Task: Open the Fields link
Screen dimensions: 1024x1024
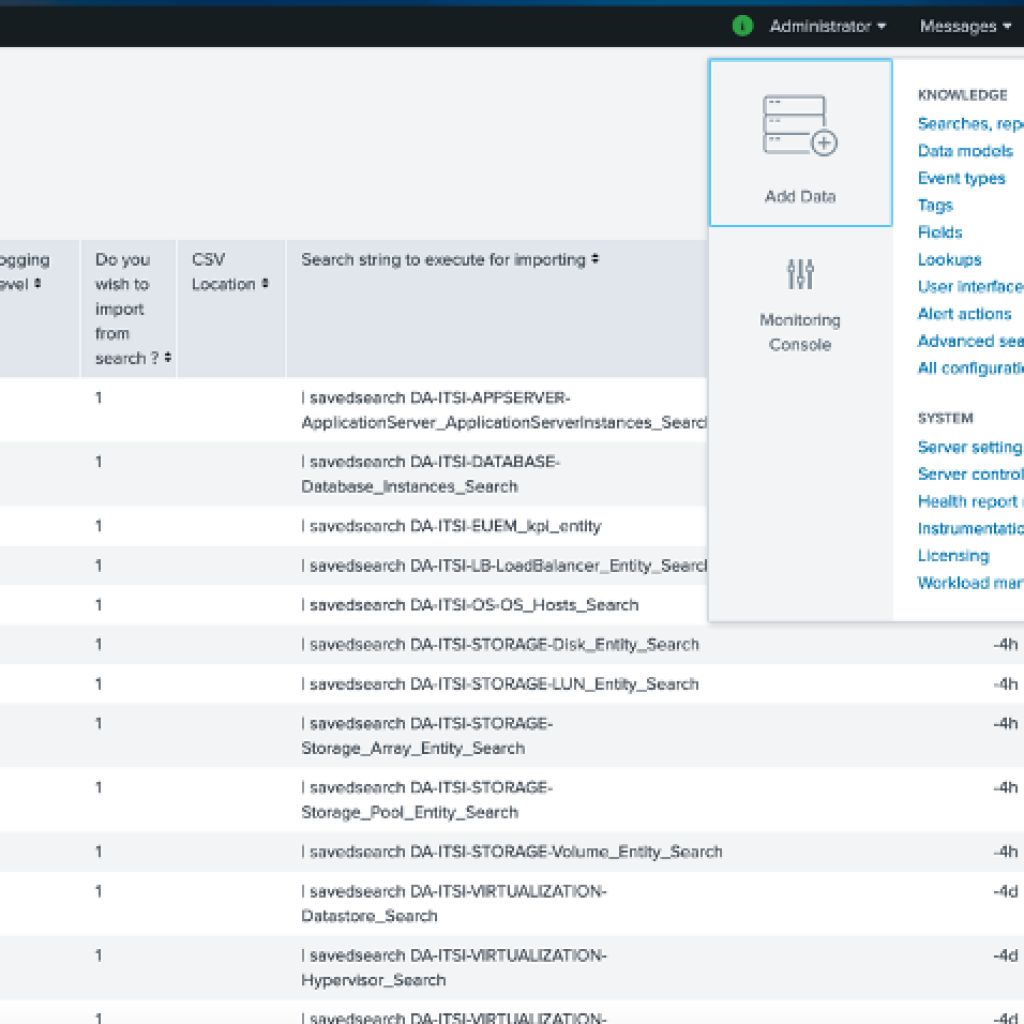Action: click(x=940, y=232)
